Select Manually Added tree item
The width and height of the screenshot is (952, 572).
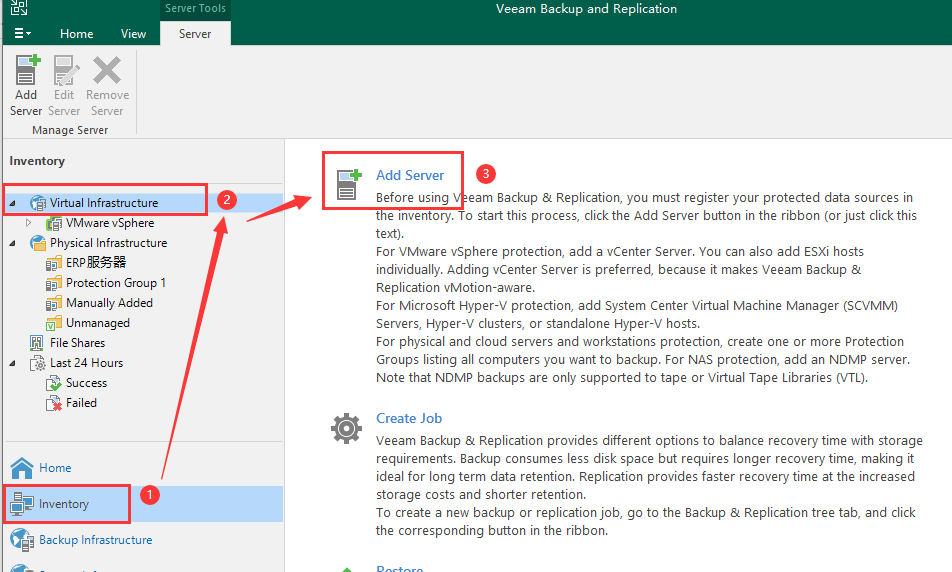[109, 303]
